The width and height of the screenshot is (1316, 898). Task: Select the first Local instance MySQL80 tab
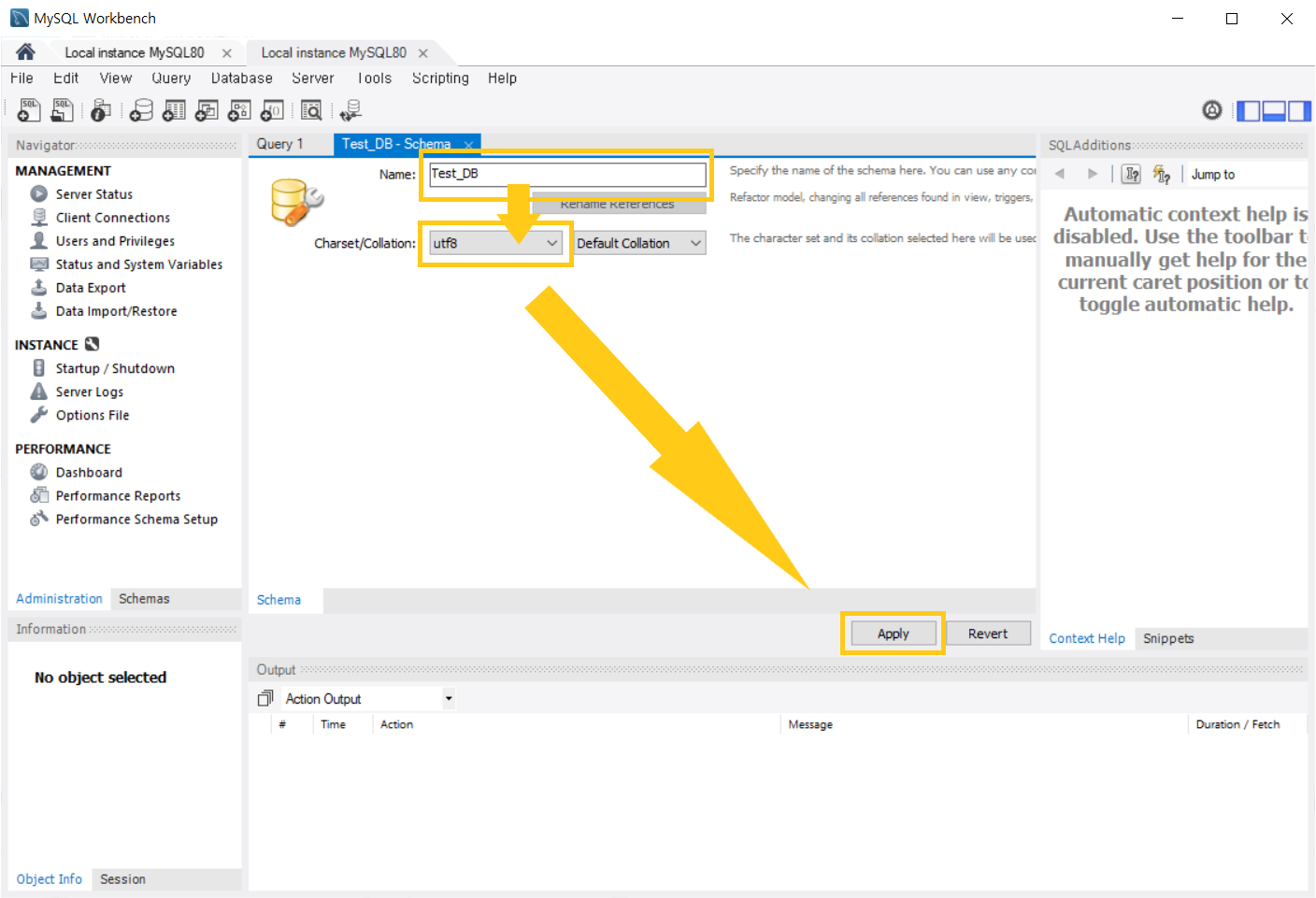tap(135, 52)
